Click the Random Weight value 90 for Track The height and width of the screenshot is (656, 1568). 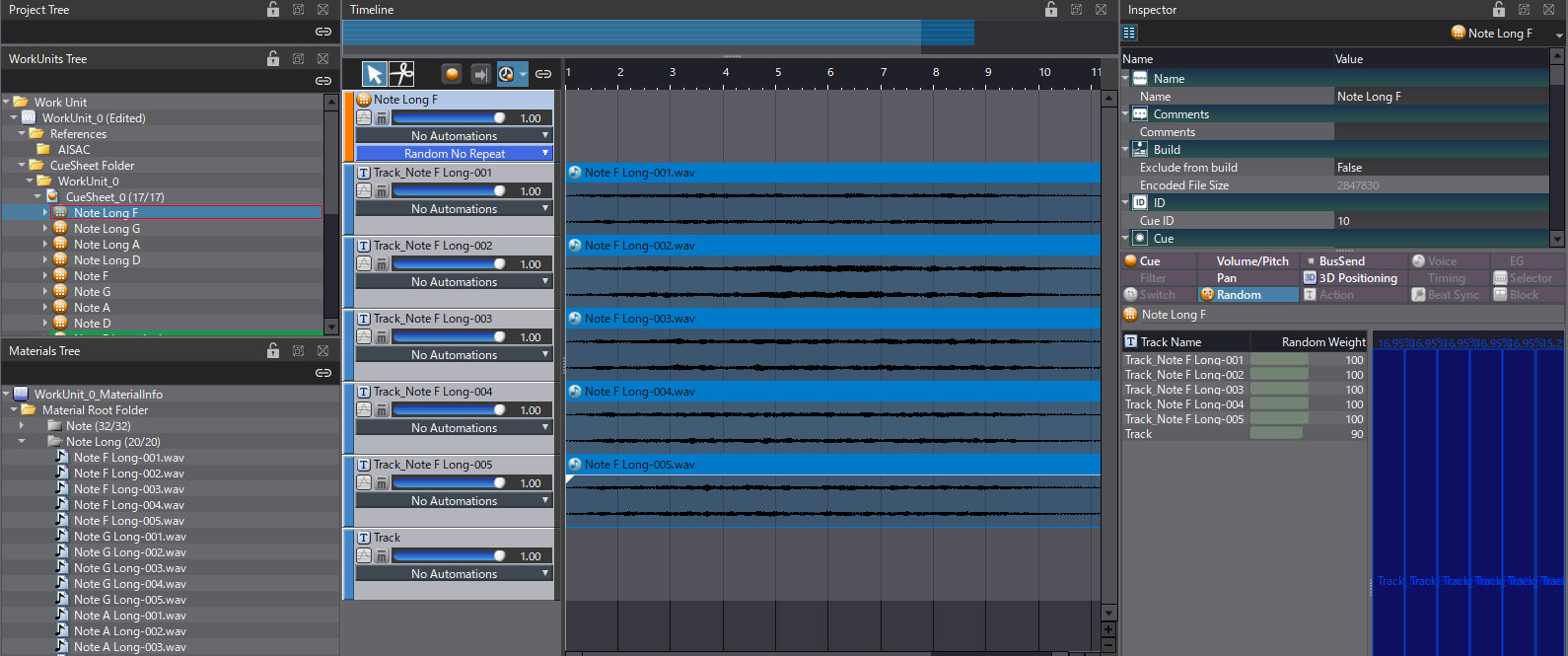1357,434
